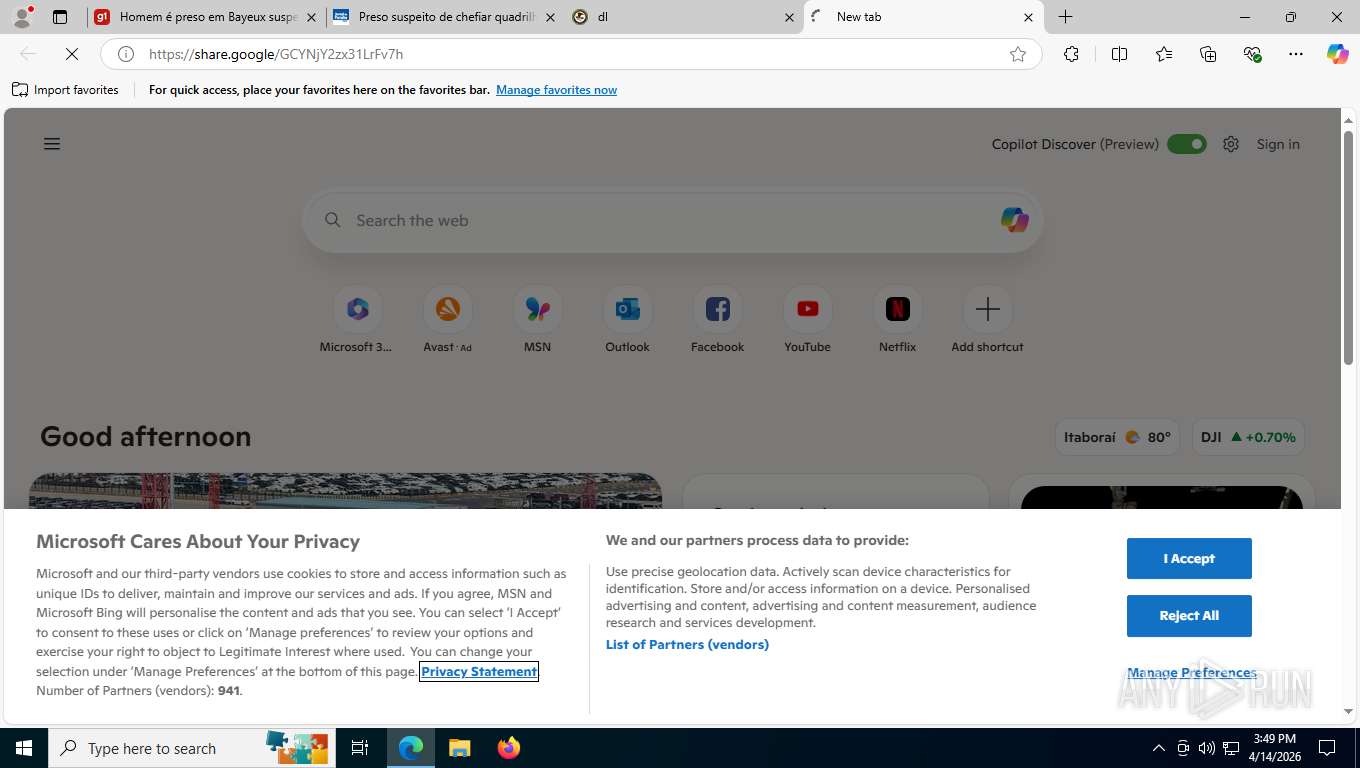Viewport: 1360px width, 768px height.
Task: Open the new tab page hamburger menu
Action: point(52,144)
